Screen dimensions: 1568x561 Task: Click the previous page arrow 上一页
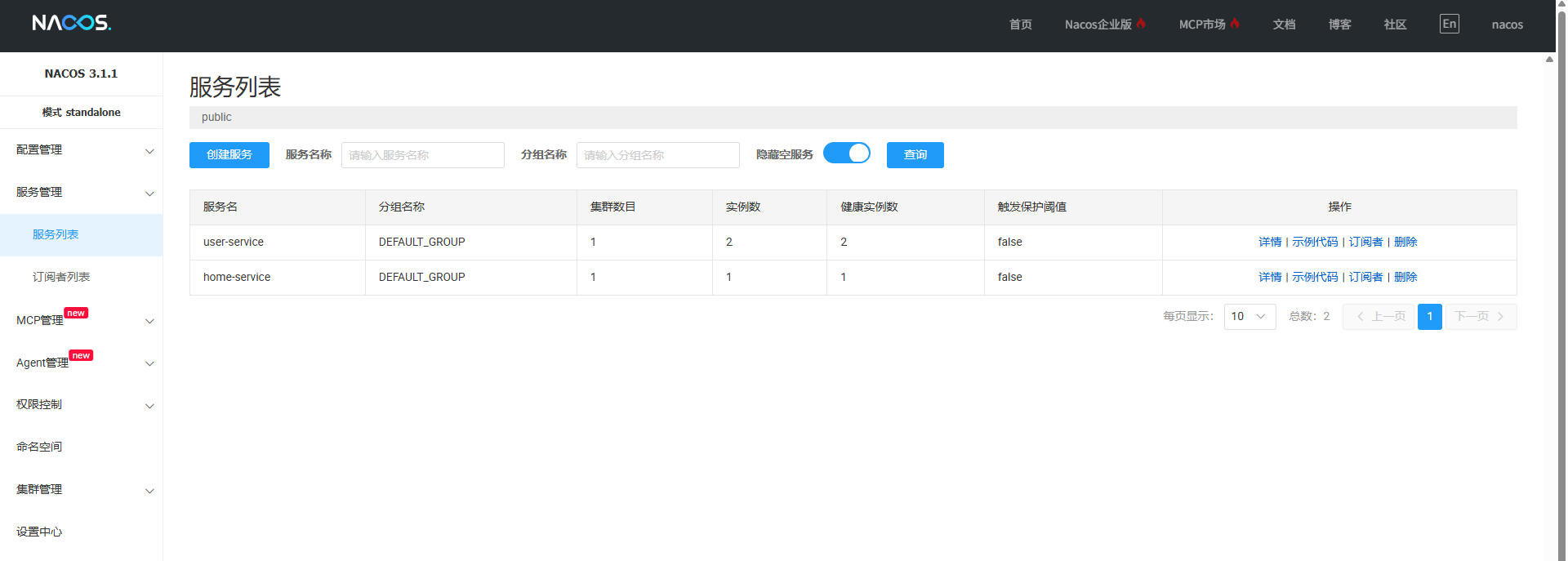(1379, 317)
